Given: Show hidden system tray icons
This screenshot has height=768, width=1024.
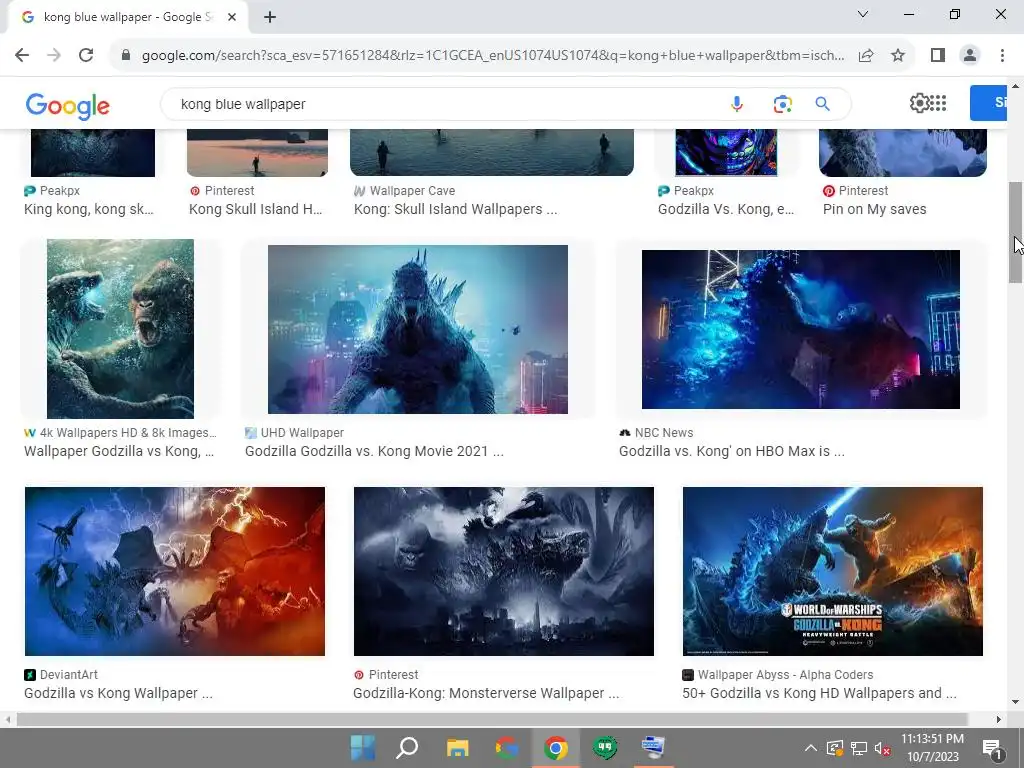Looking at the screenshot, I should (x=810, y=748).
